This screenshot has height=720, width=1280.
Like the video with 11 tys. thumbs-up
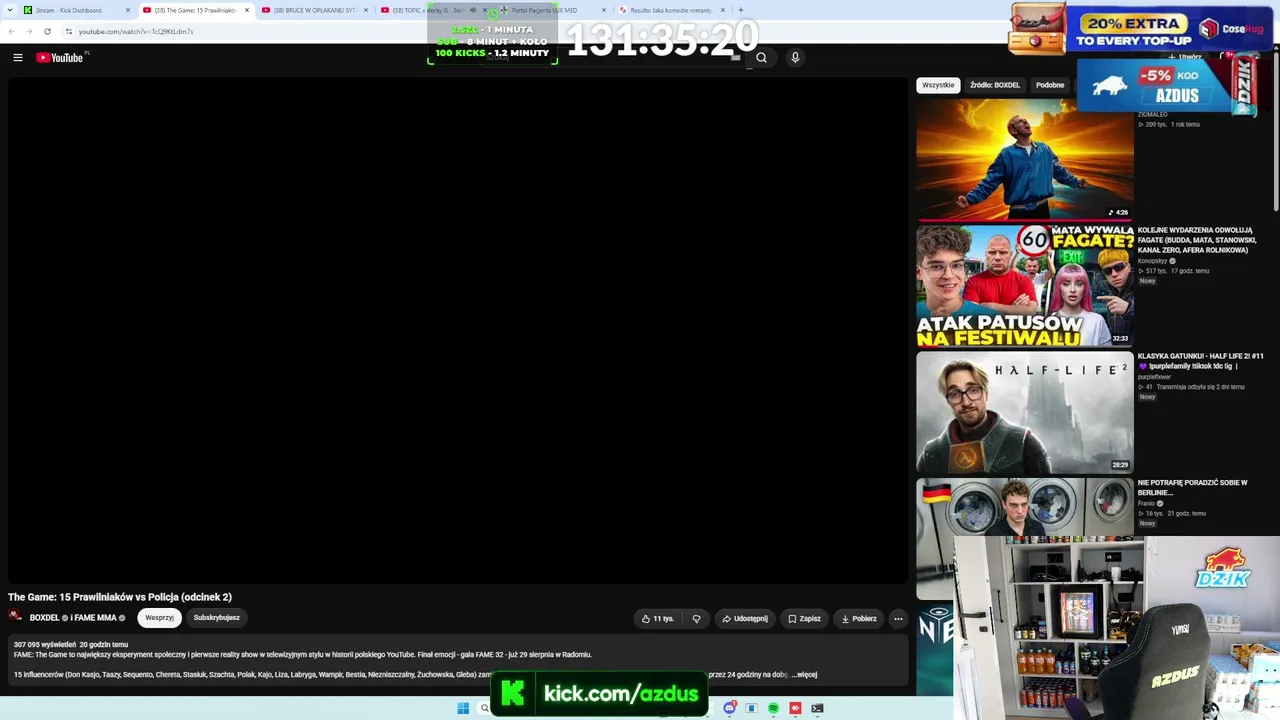point(657,619)
